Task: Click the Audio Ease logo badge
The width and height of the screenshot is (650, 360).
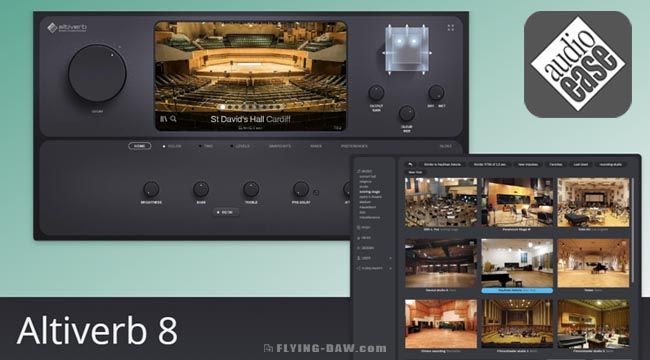Action: click(578, 64)
